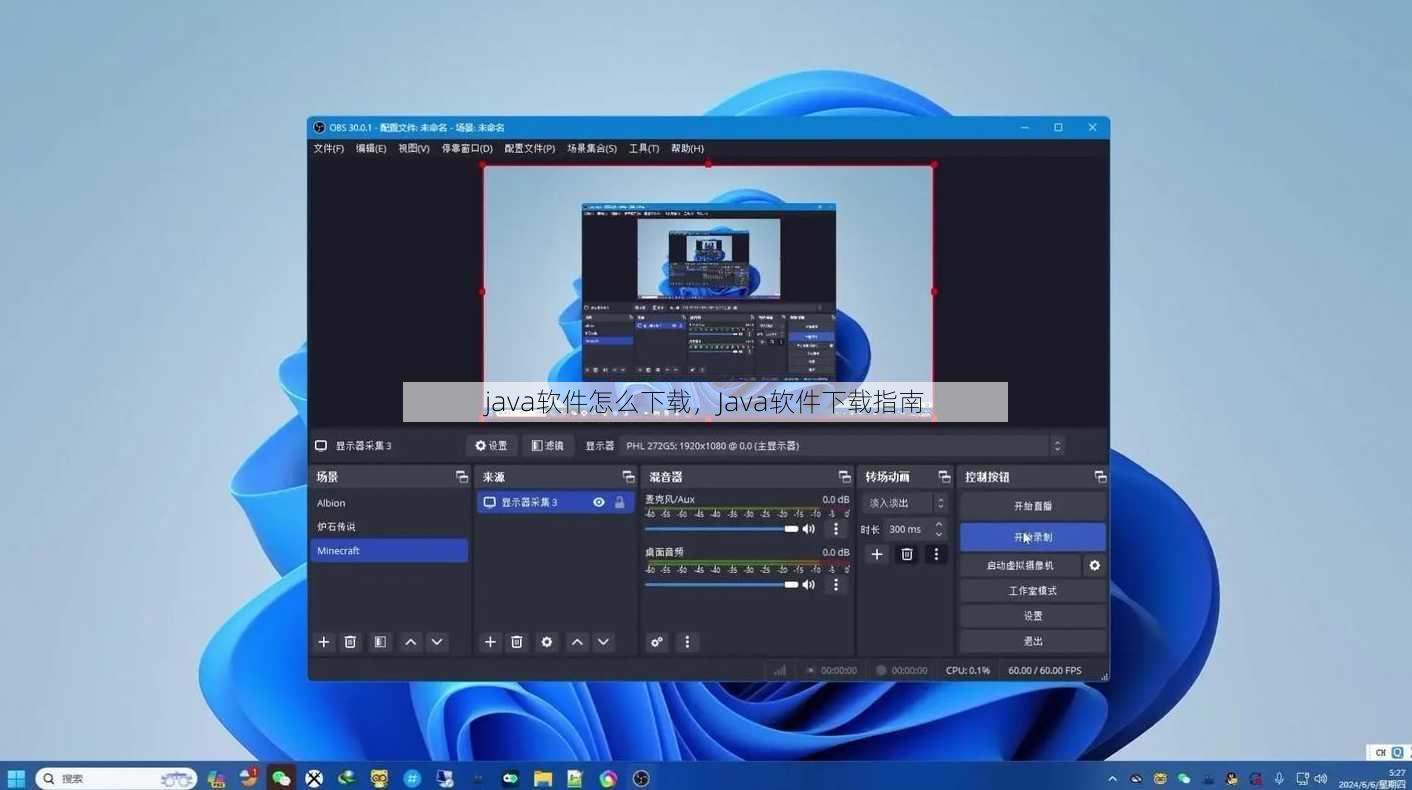Open scene filters icon in Scenes panel
Viewport: 1412px width, 790px height.
(380, 642)
